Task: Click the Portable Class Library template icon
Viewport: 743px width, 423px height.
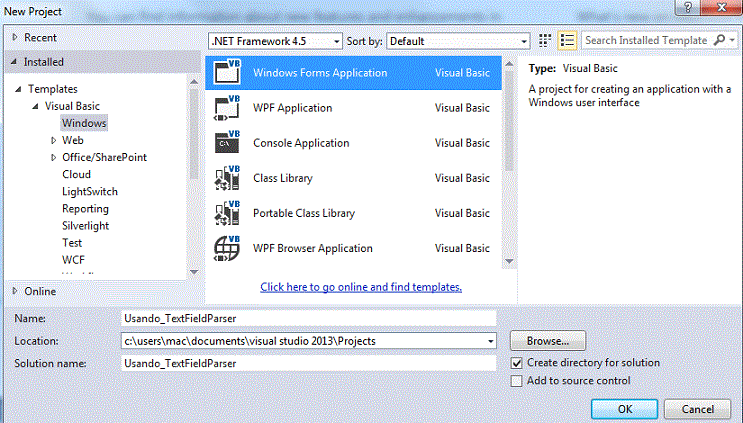Action: pyautogui.click(x=227, y=213)
